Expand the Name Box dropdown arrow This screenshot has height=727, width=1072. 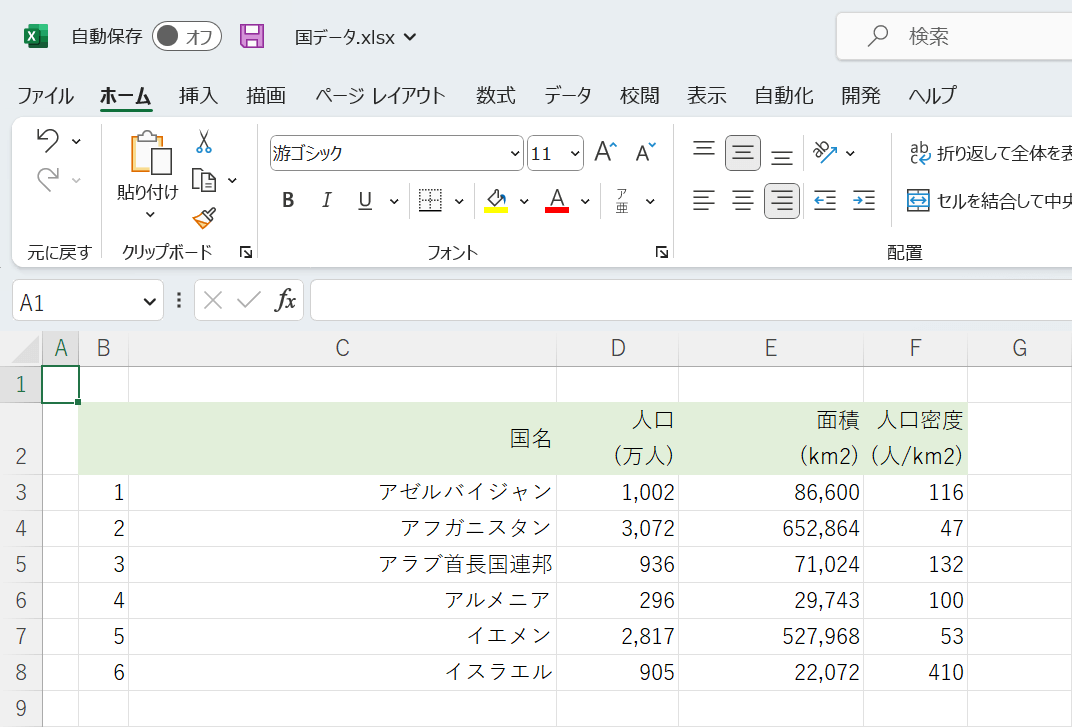pos(150,301)
